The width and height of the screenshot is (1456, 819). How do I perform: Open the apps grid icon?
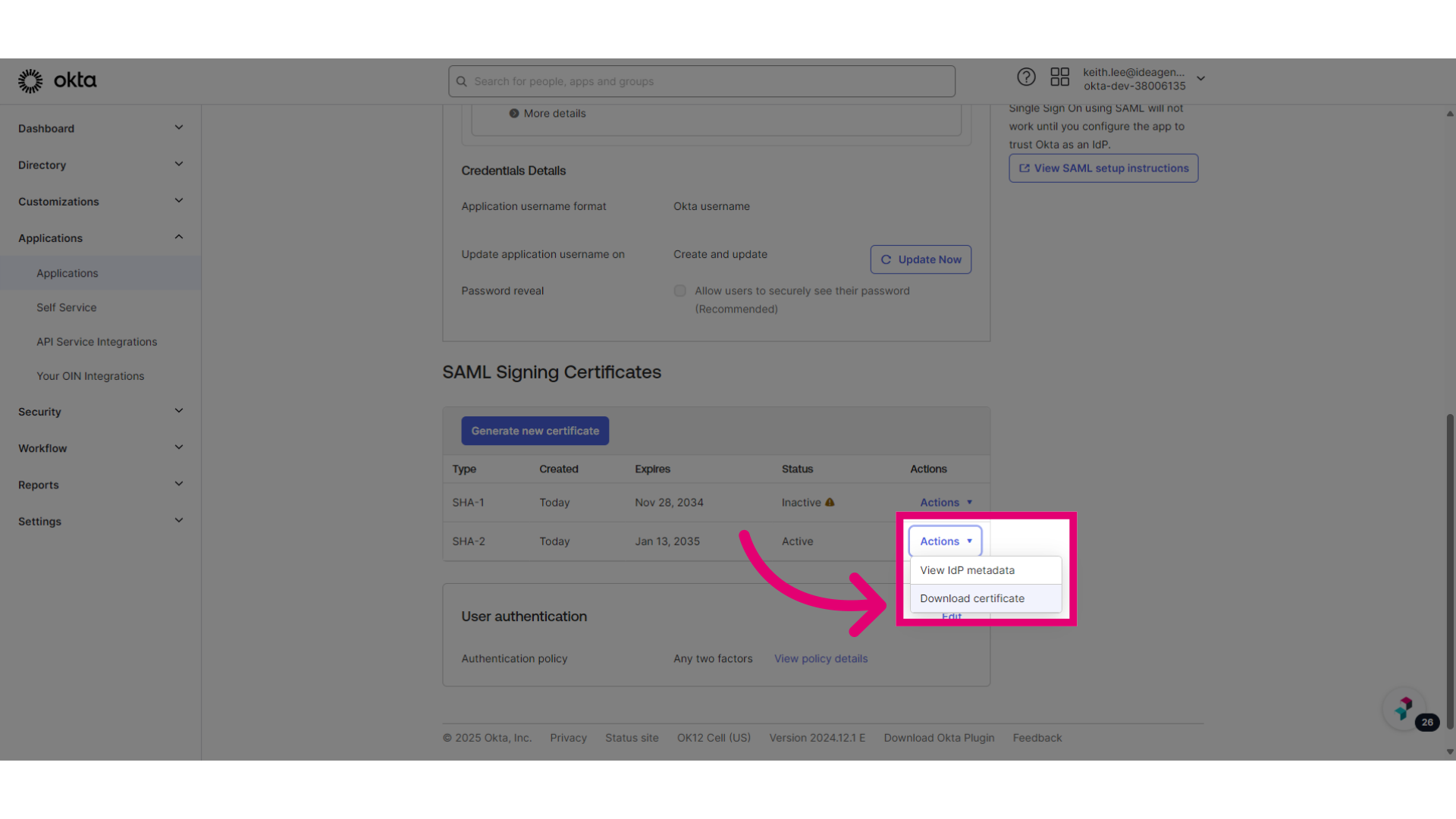(1059, 77)
